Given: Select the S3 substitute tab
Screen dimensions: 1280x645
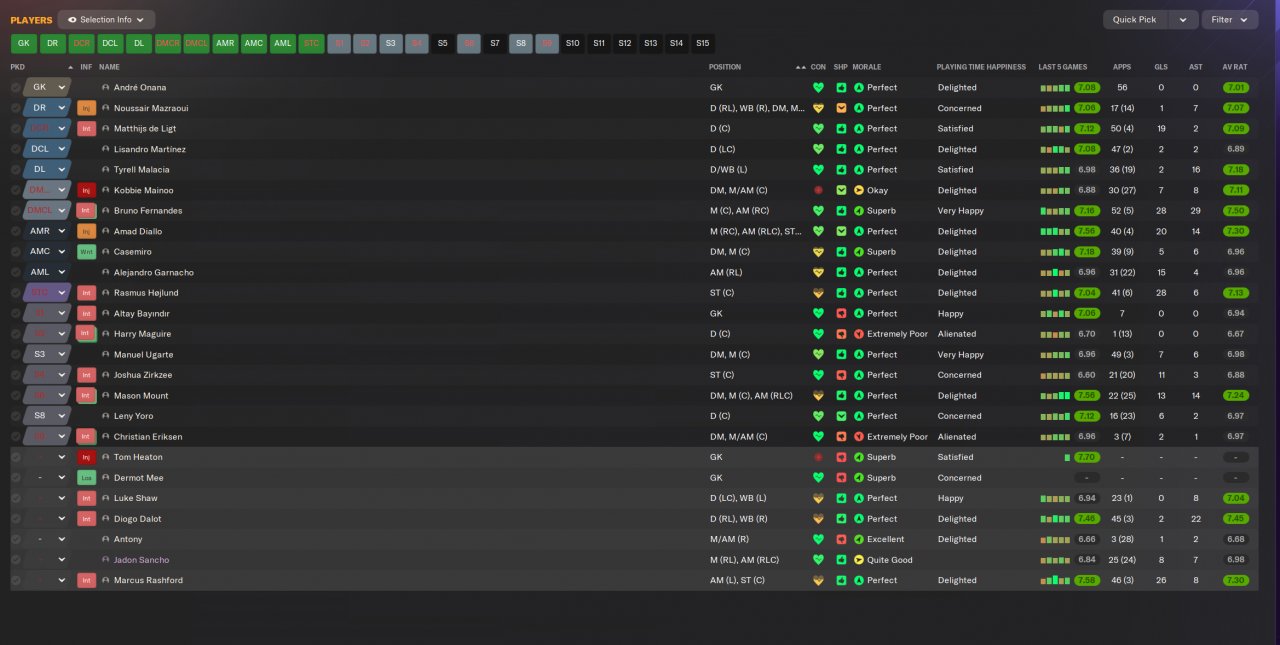Looking at the screenshot, I should [391, 44].
